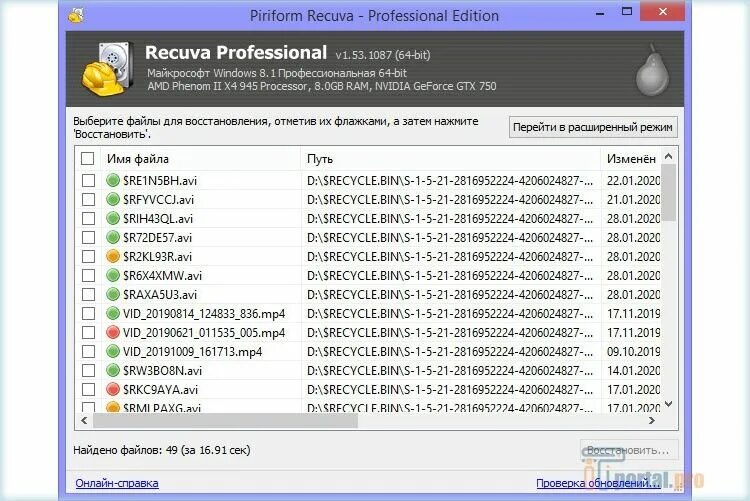This screenshot has height=501, width=750.
Task: Open the Проверка обновлений link
Action: click(x=598, y=483)
